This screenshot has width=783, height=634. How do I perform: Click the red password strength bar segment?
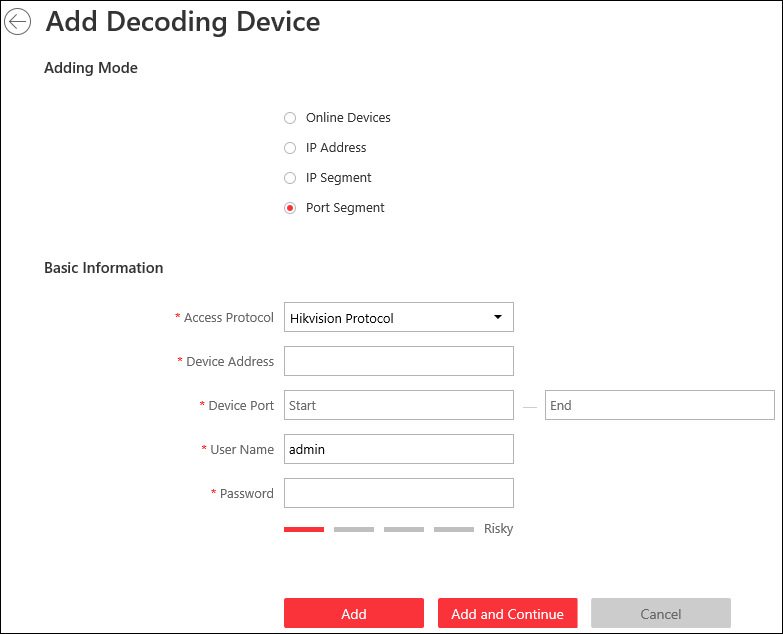pos(304,529)
